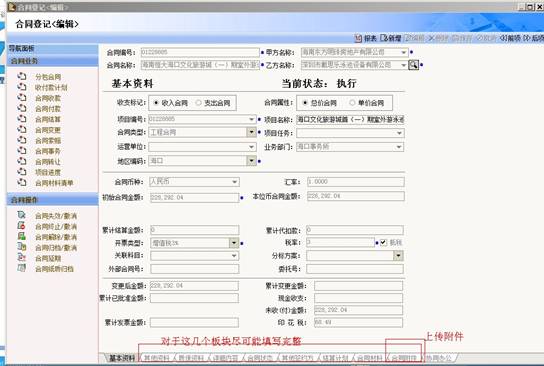Open the 报表 report toolbar item

(x=365, y=38)
